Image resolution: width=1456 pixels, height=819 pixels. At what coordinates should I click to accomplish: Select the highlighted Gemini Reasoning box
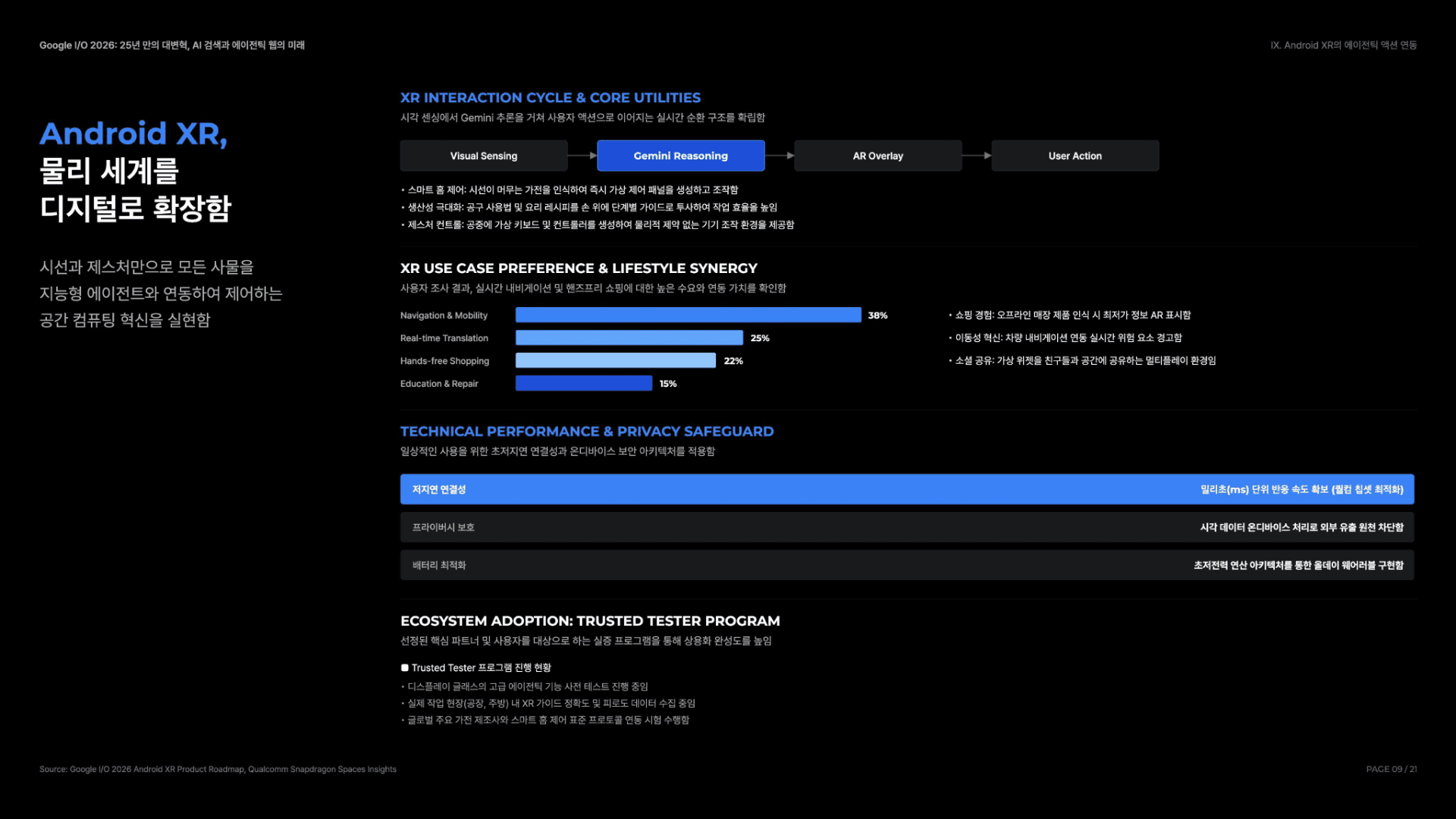681,155
